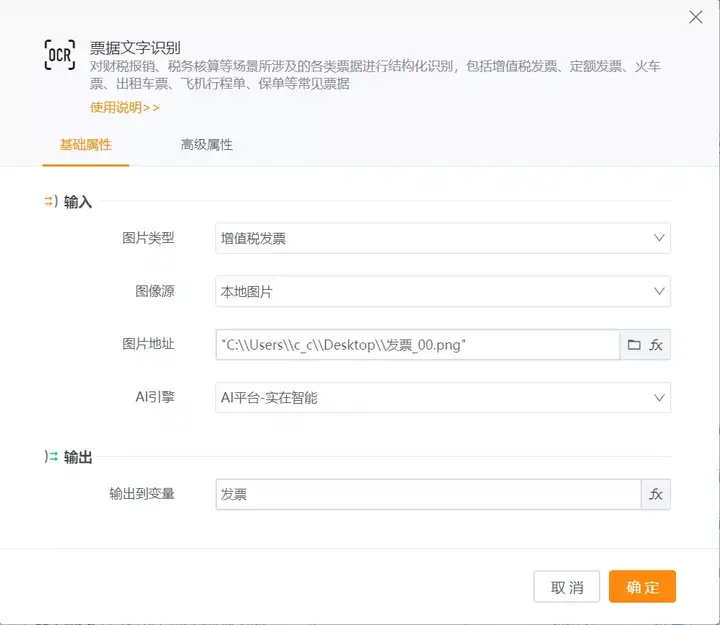Viewport: 720px width, 625px height.
Task: Click the OCR logo icon
Action: pyautogui.click(x=60, y=55)
